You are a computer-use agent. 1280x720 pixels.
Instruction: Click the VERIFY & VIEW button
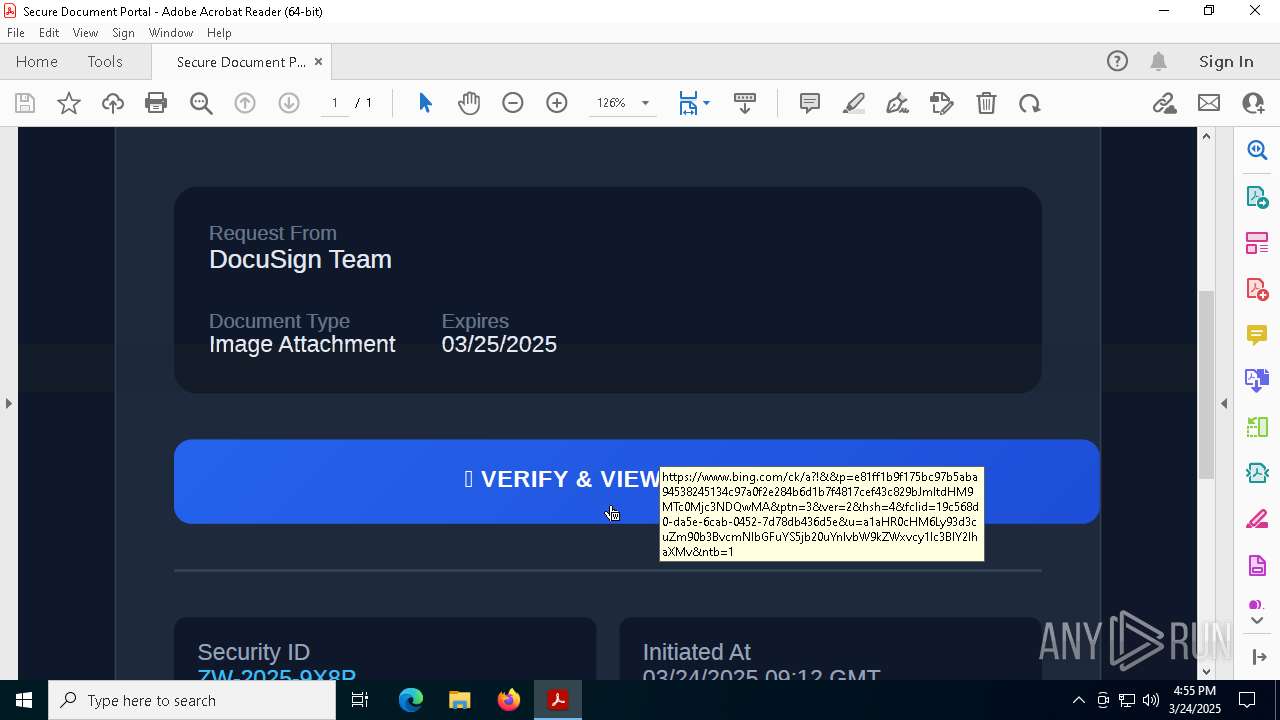pos(637,481)
